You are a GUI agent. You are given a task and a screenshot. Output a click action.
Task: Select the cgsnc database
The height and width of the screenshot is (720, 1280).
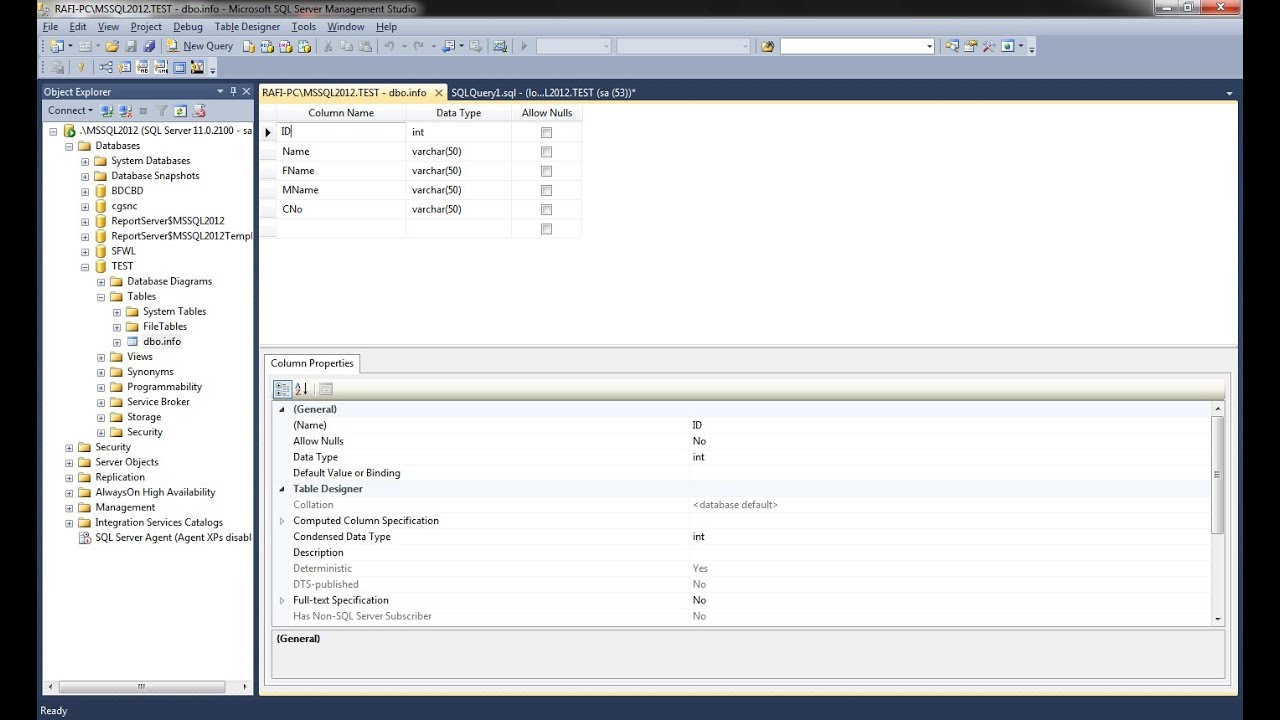(124, 206)
